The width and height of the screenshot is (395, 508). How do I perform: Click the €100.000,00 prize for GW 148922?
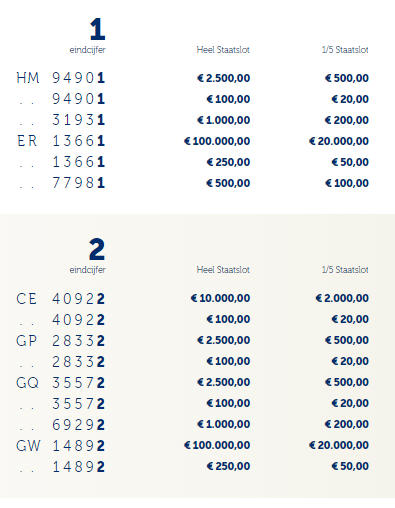point(217,445)
